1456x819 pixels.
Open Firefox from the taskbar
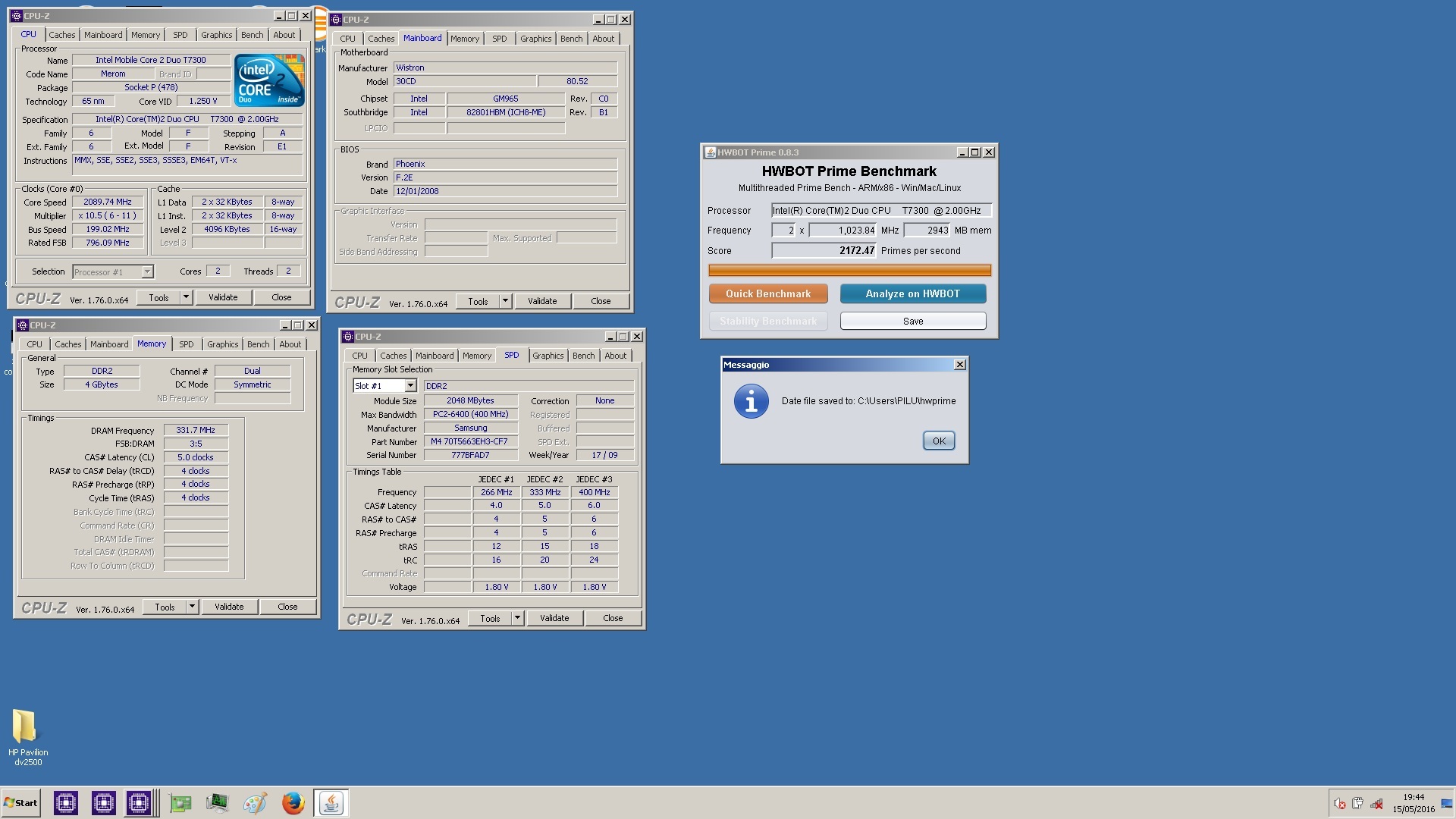(x=293, y=803)
